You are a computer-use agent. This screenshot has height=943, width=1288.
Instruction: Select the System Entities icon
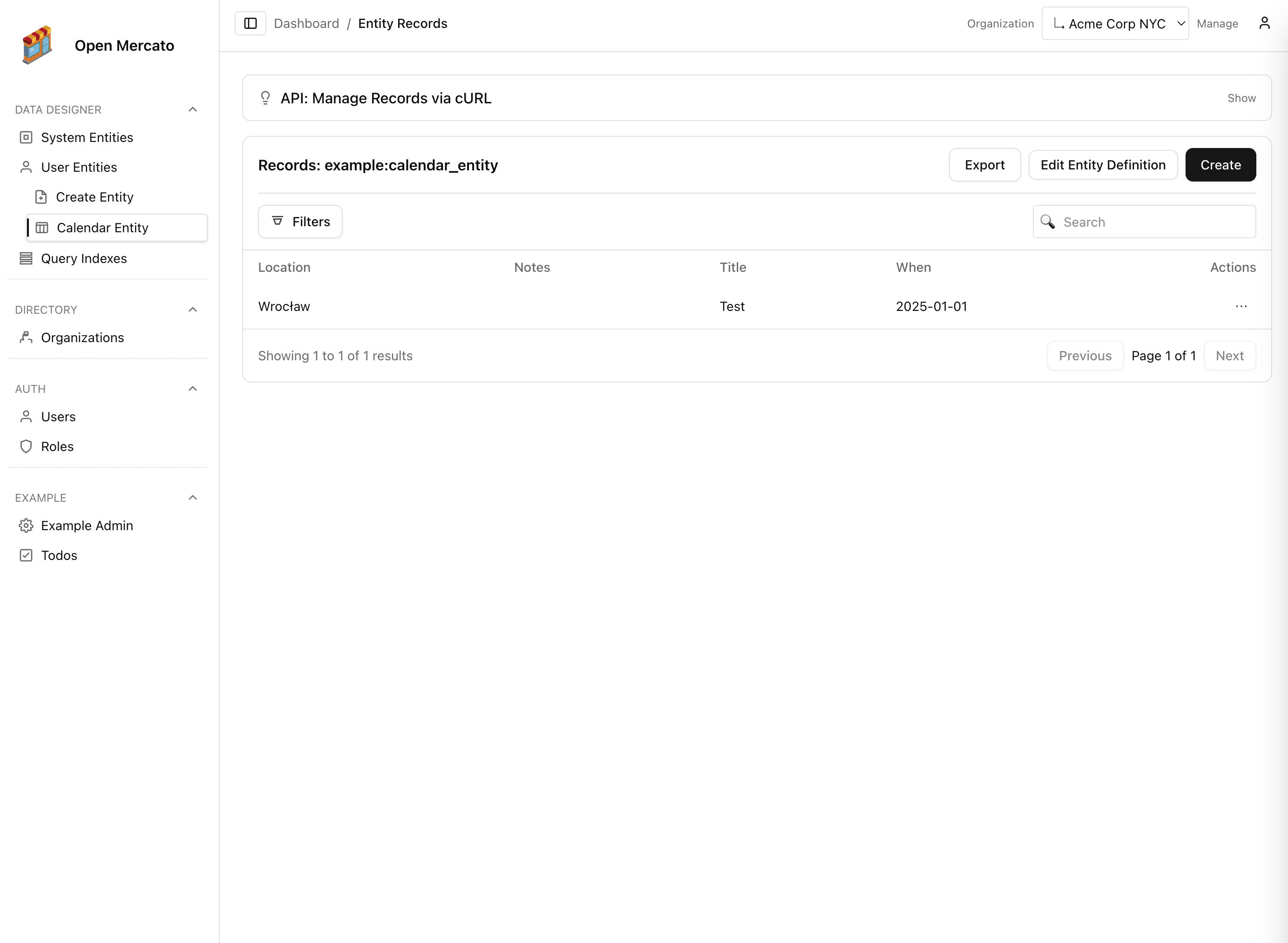pos(26,137)
